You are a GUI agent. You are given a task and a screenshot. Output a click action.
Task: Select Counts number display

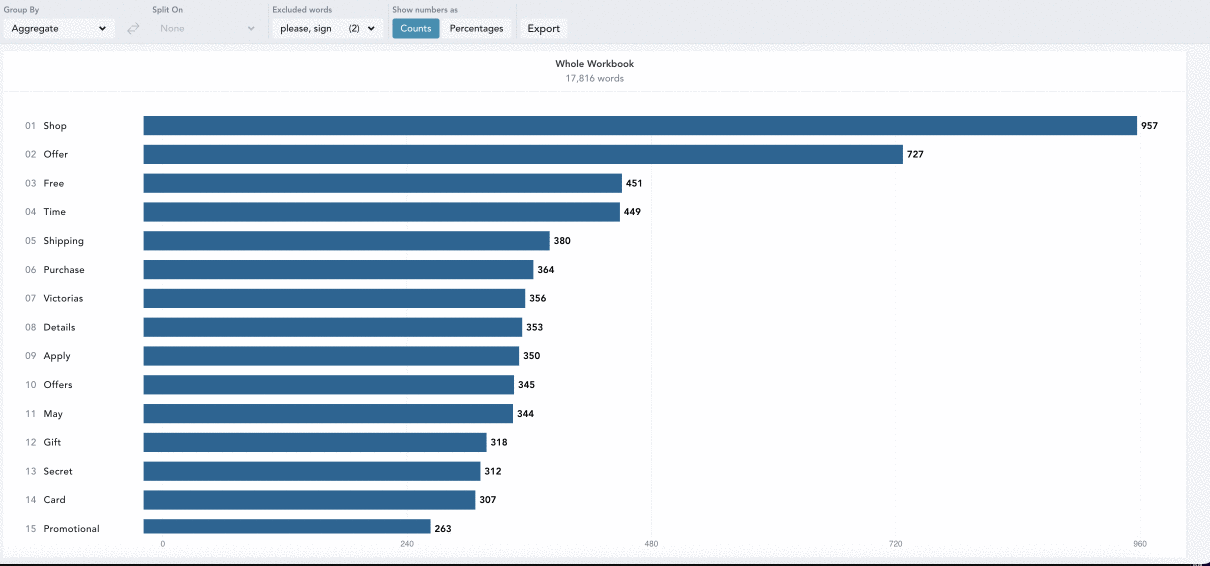click(x=415, y=28)
